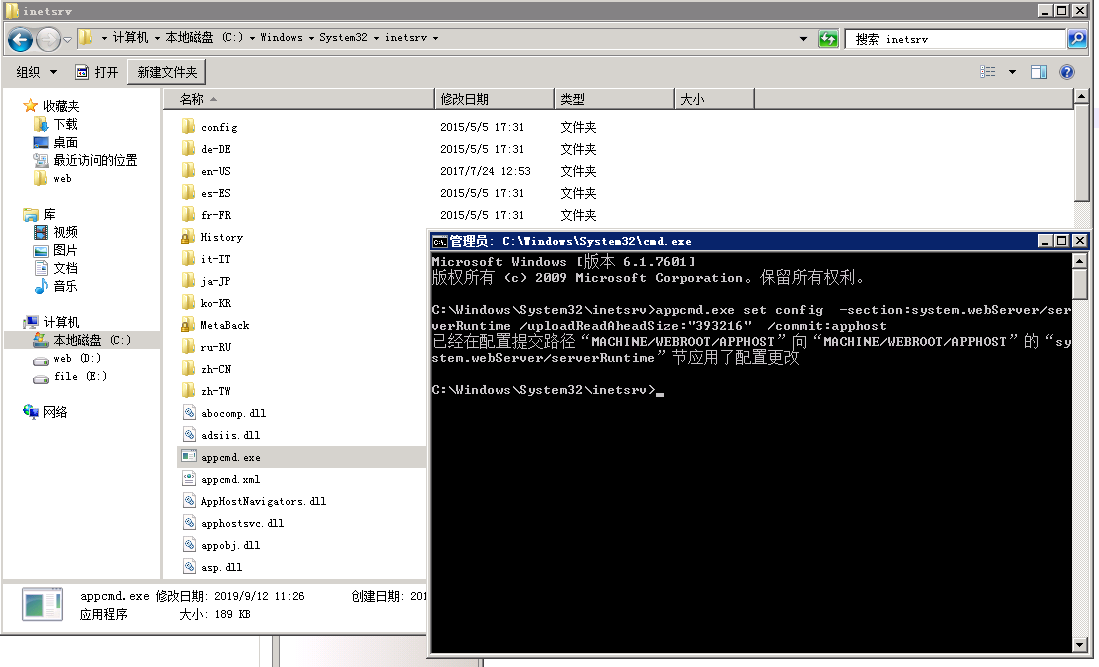1099x667 pixels.
Task: Open the view options dropdown arrow
Action: click(1012, 72)
